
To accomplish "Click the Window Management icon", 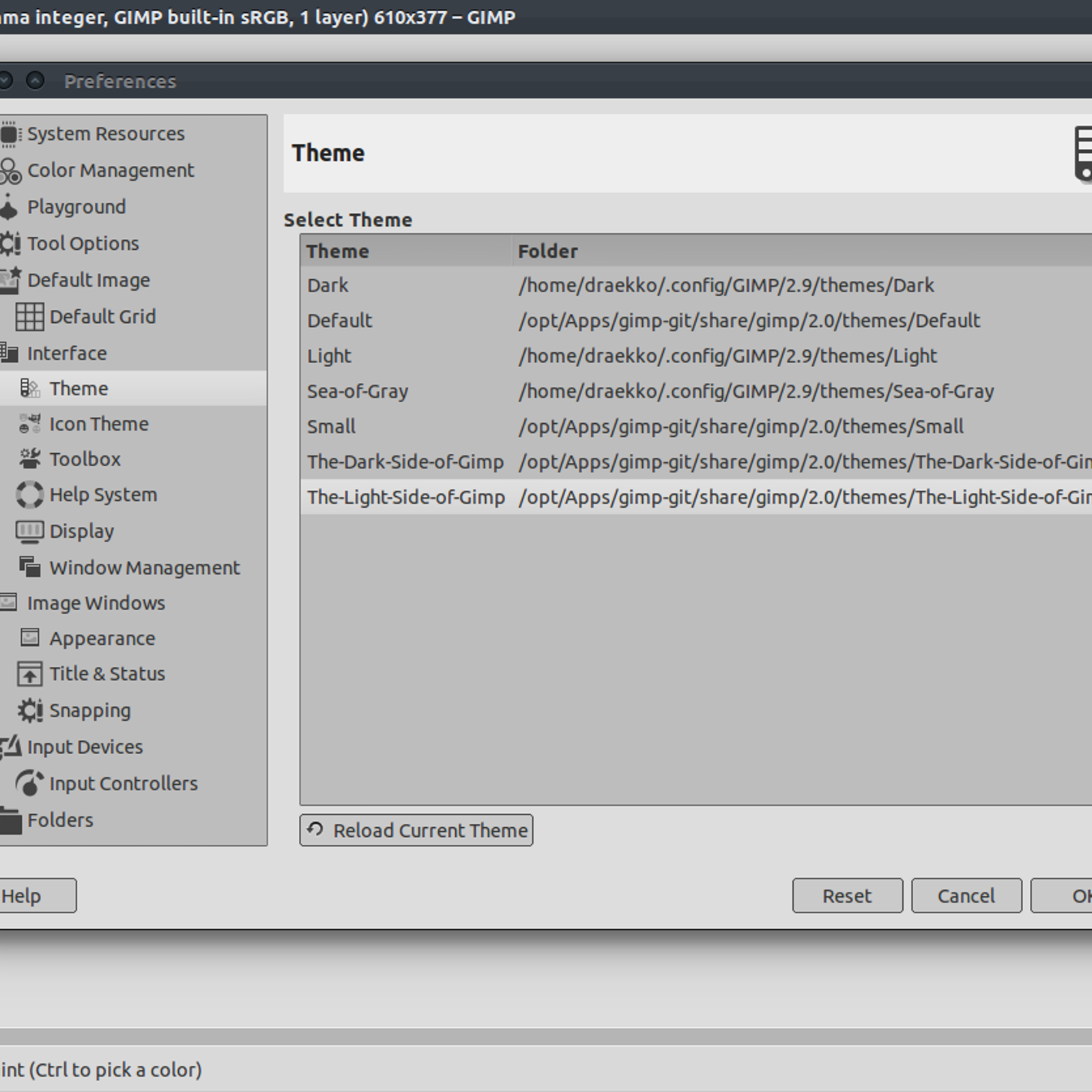I will [29, 567].
